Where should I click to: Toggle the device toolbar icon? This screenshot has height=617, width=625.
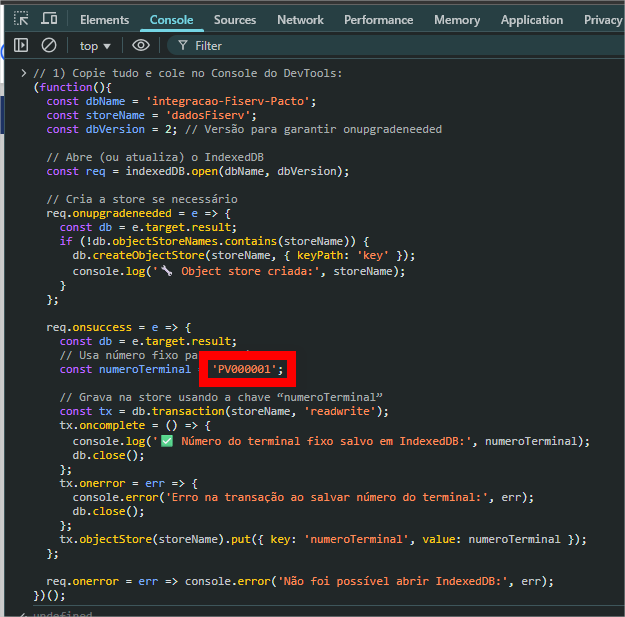coord(49,19)
